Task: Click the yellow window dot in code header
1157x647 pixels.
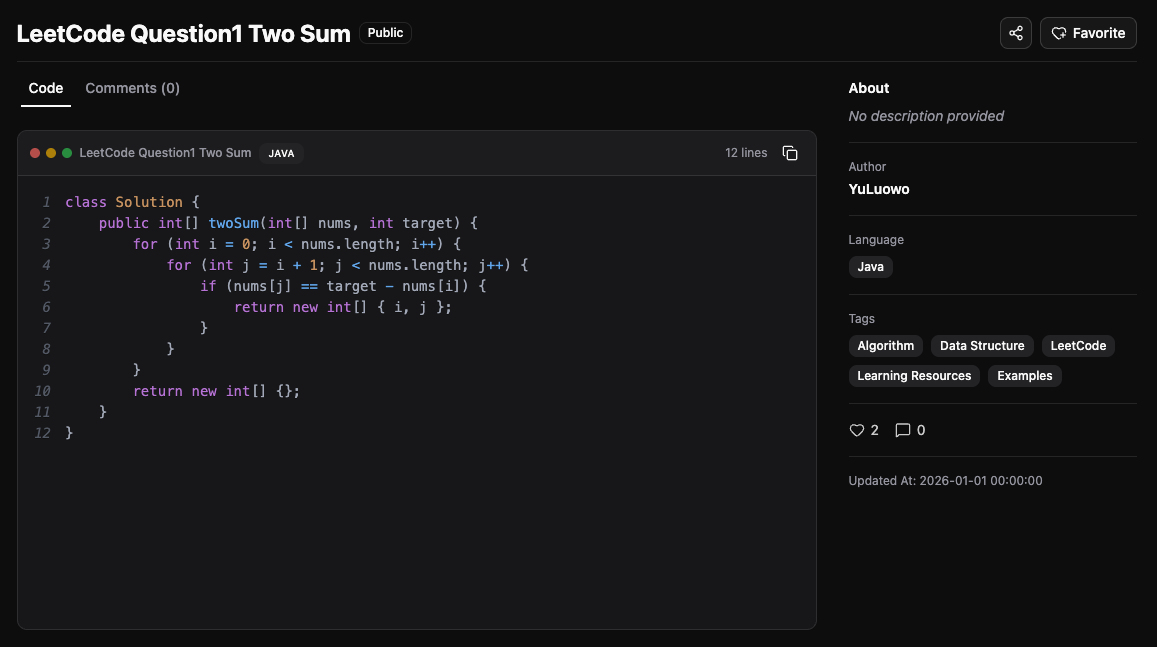Action: [x=51, y=153]
